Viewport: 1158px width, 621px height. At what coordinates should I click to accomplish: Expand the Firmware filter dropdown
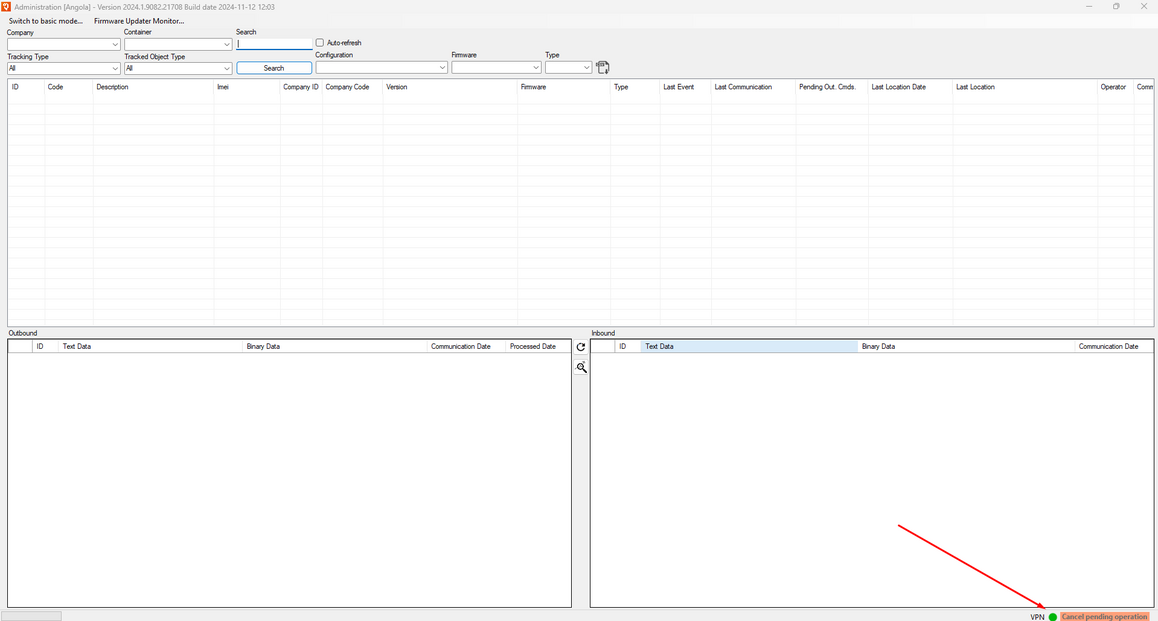pyautogui.click(x=496, y=68)
